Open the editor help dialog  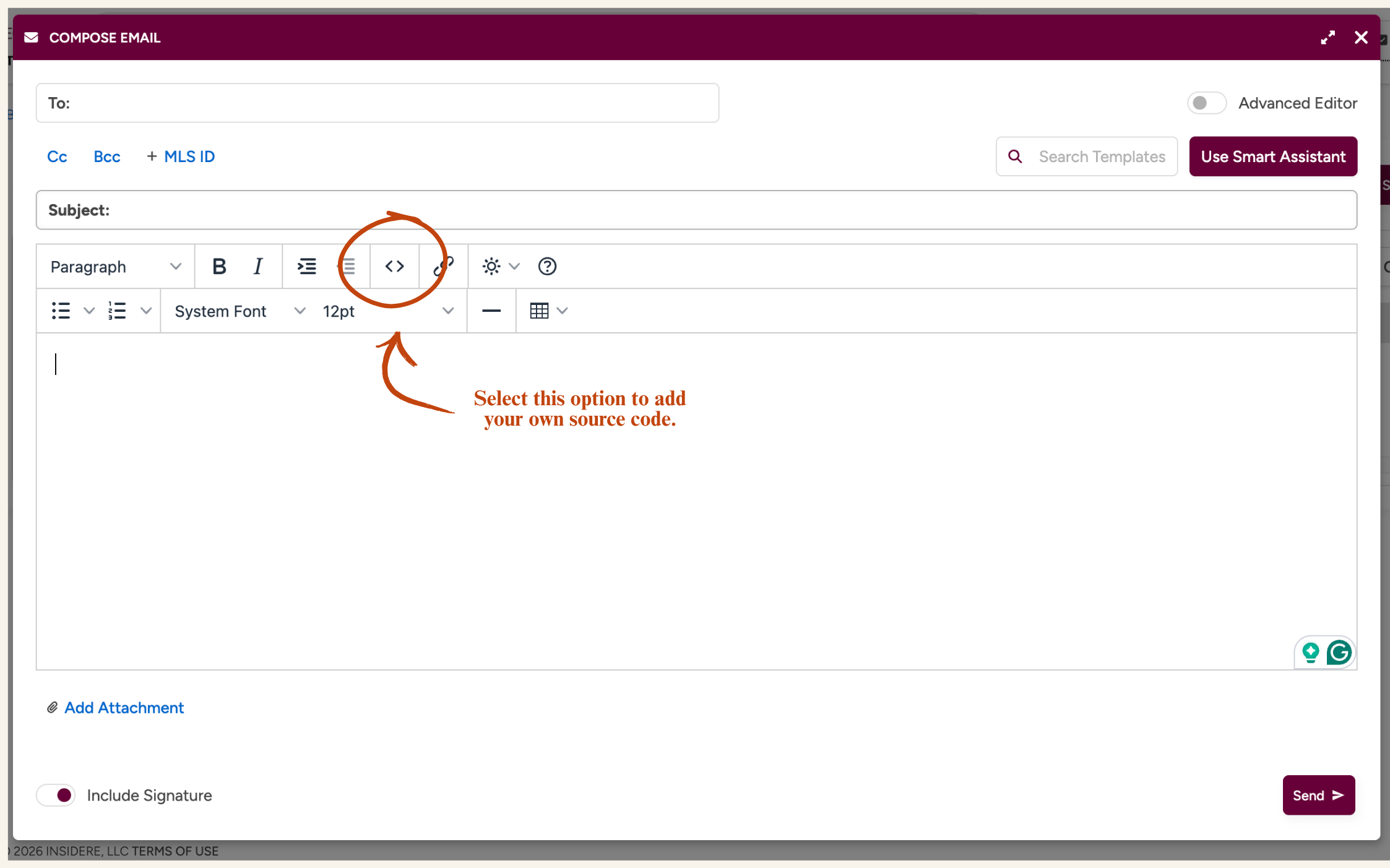tap(547, 267)
